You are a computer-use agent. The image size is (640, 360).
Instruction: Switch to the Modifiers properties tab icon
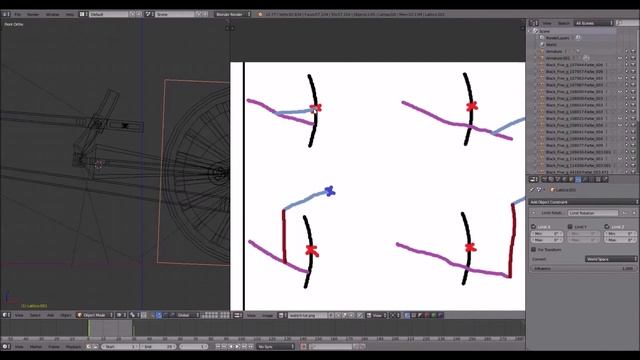coord(585,180)
